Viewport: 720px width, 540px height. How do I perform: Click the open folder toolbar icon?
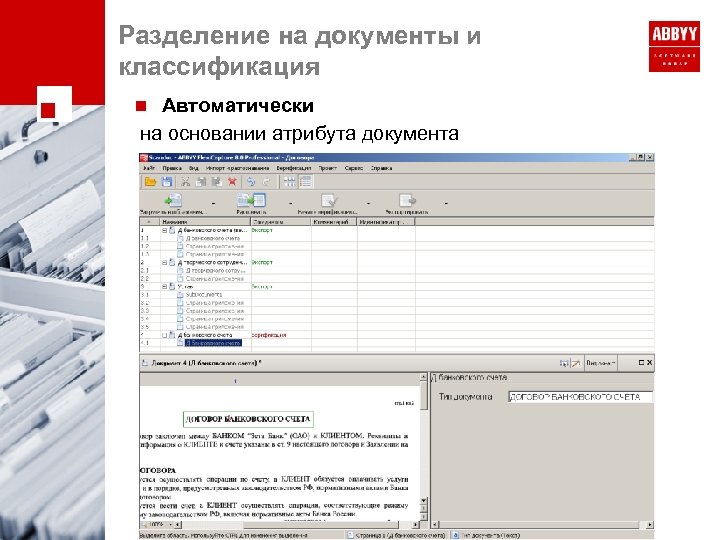click(x=150, y=182)
